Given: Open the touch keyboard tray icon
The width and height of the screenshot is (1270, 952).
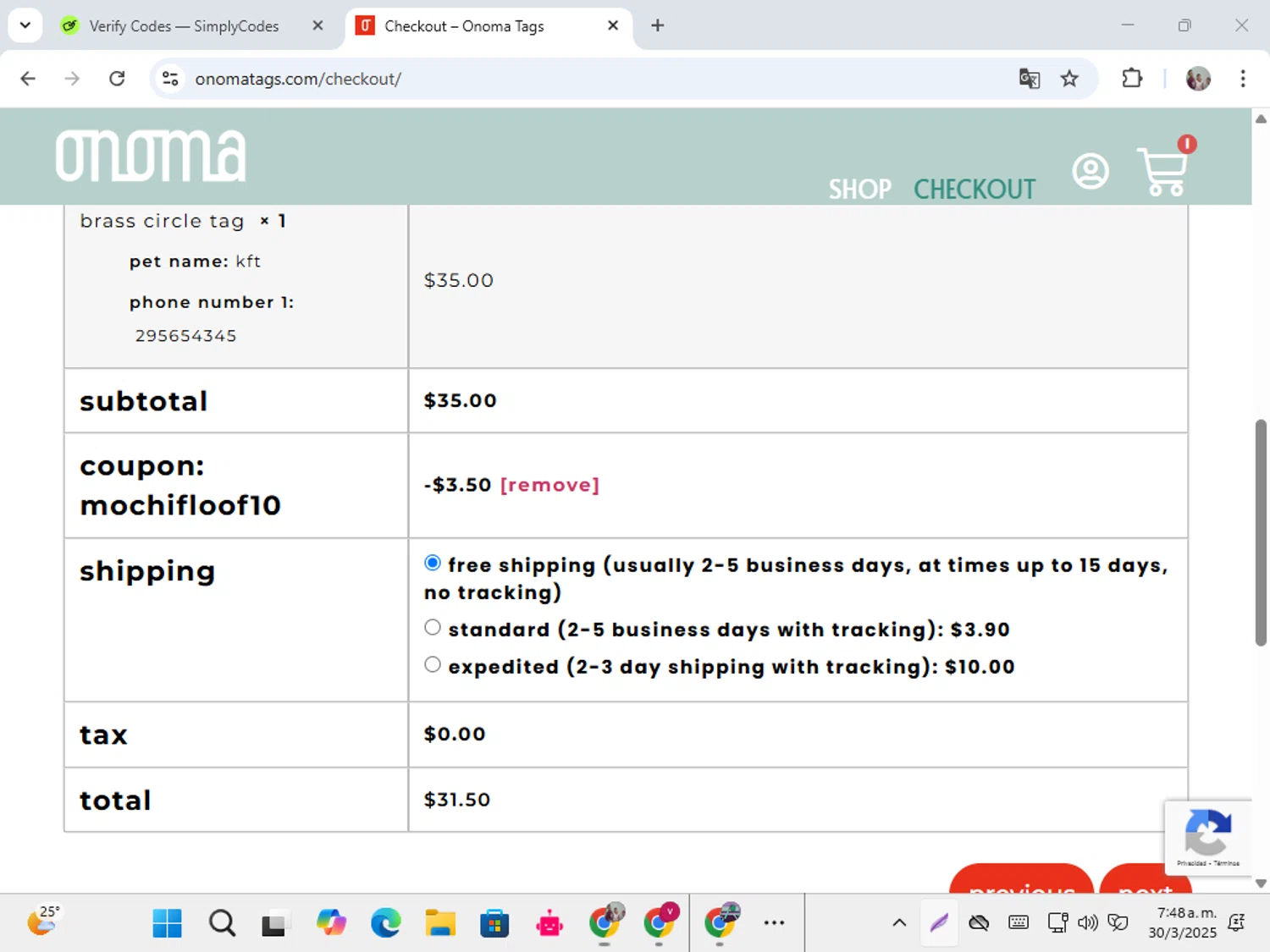Looking at the screenshot, I should click(1019, 923).
